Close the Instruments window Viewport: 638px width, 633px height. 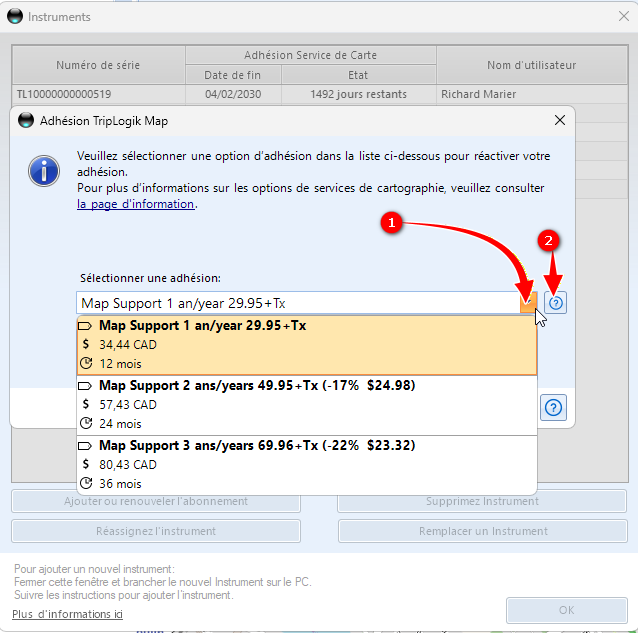point(624,16)
